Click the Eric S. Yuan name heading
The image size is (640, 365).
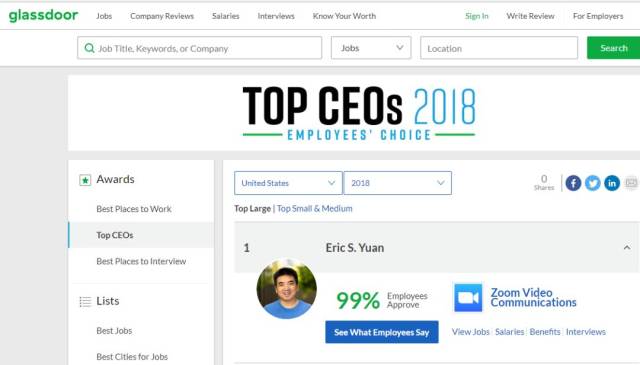click(x=355, y=247)
